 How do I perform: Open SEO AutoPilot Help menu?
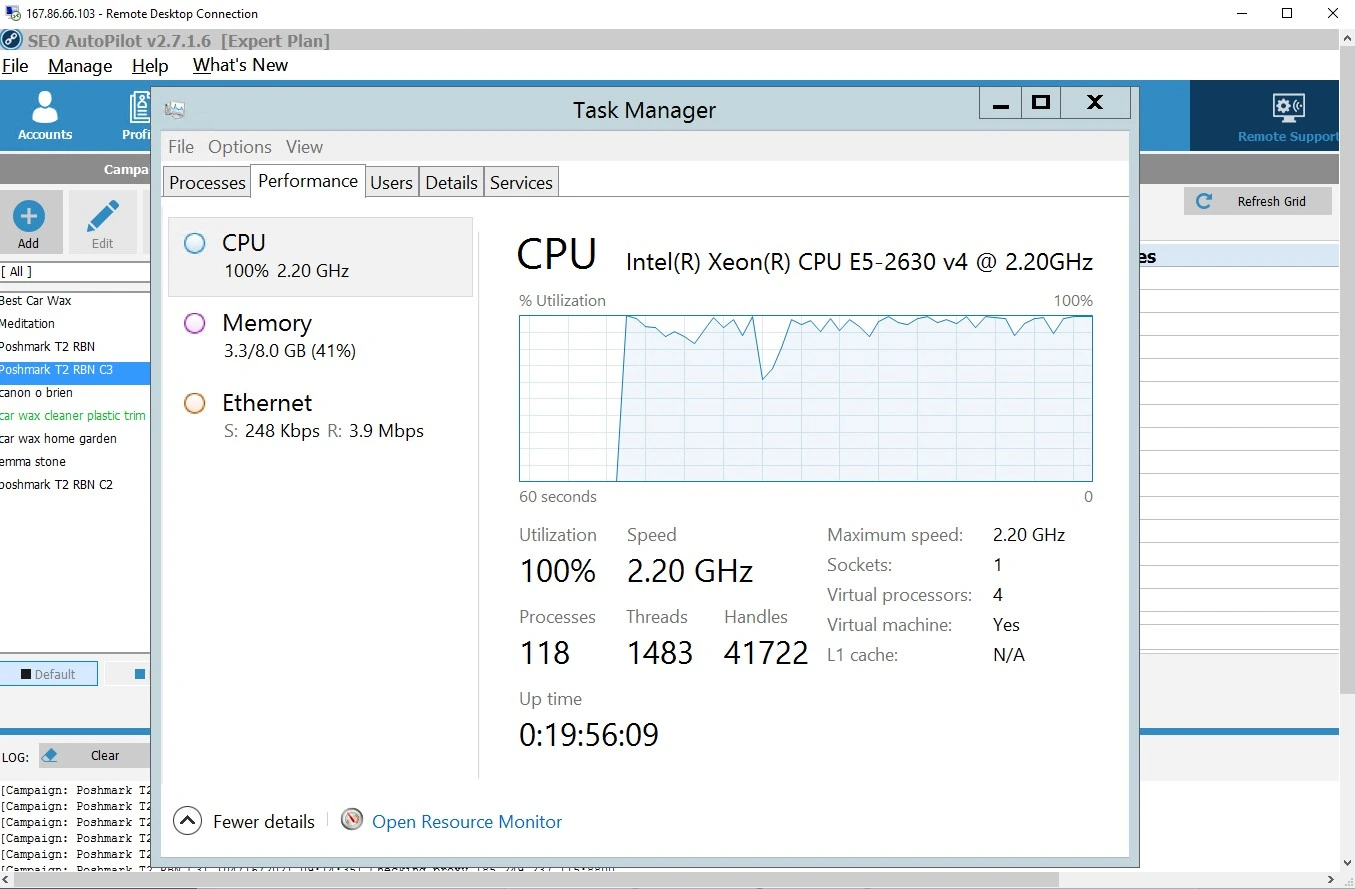click(150, 66)
